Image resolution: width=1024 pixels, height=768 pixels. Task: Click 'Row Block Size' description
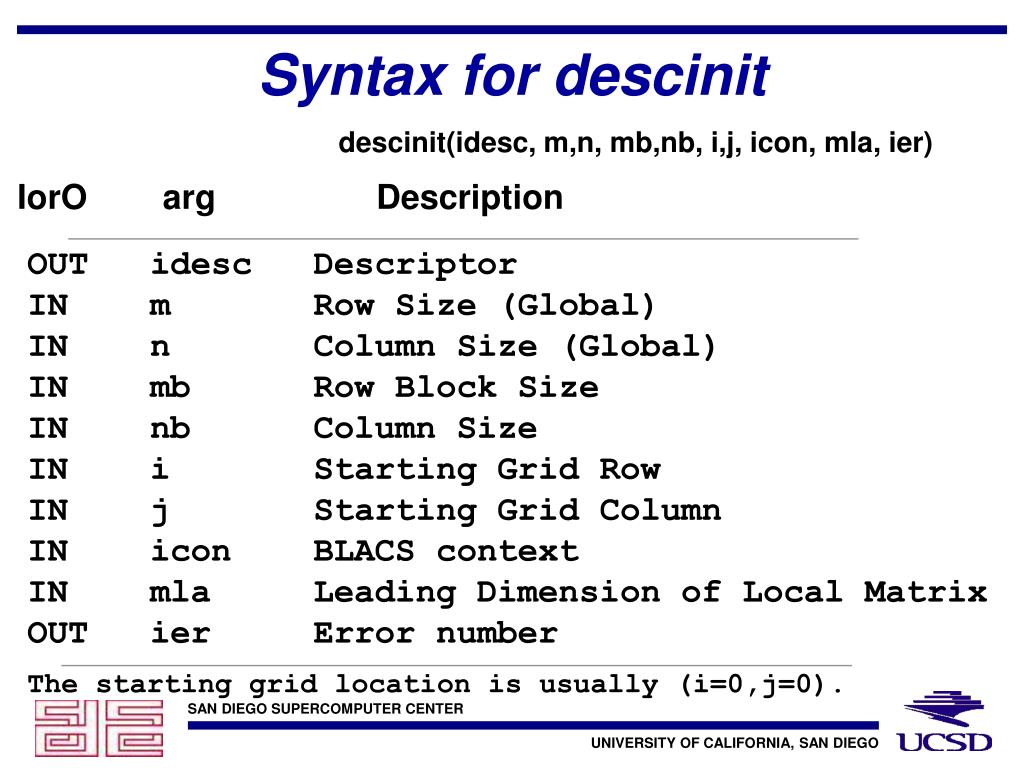click(x=456, y=387)
